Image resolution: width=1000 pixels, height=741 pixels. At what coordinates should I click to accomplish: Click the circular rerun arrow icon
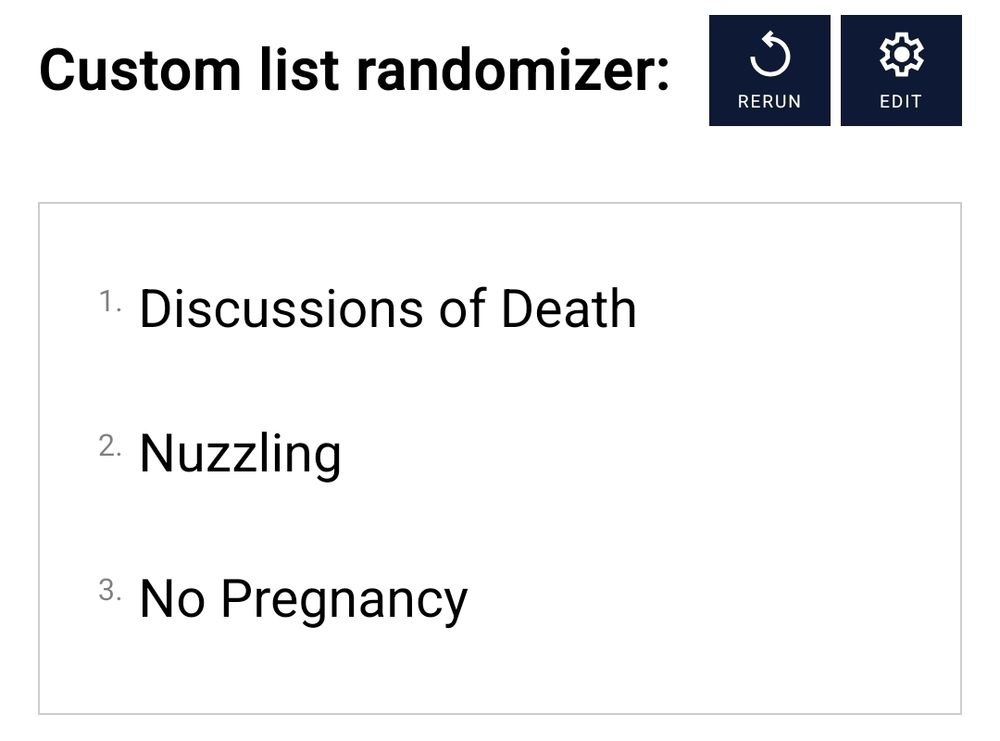pyautogui.click(x=769, y=57)
